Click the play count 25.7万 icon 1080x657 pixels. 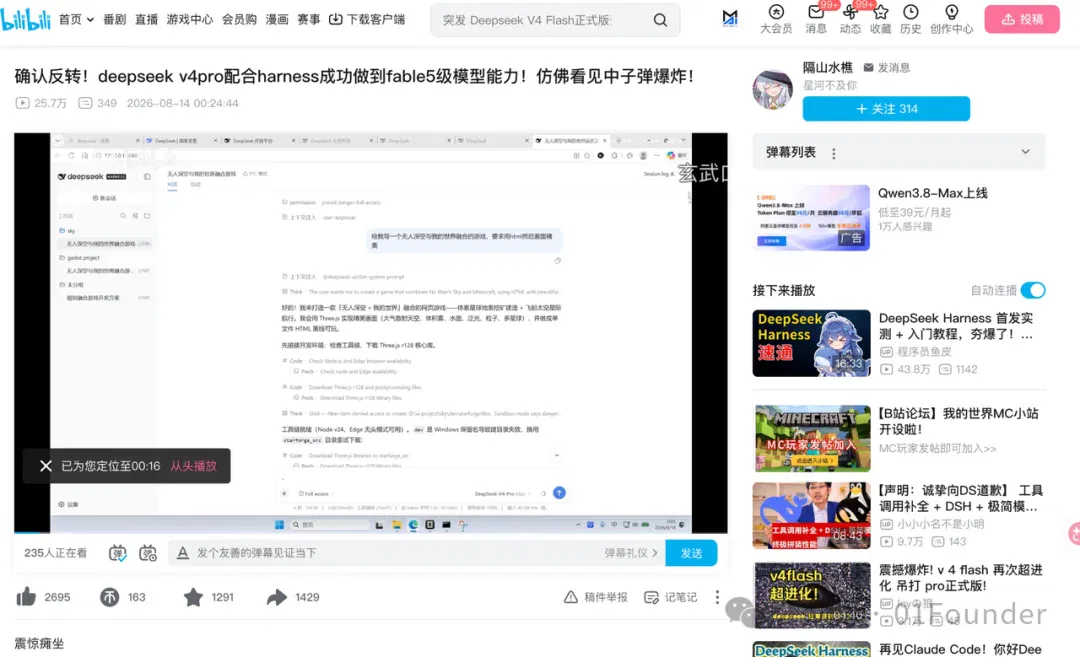[22, 103]
